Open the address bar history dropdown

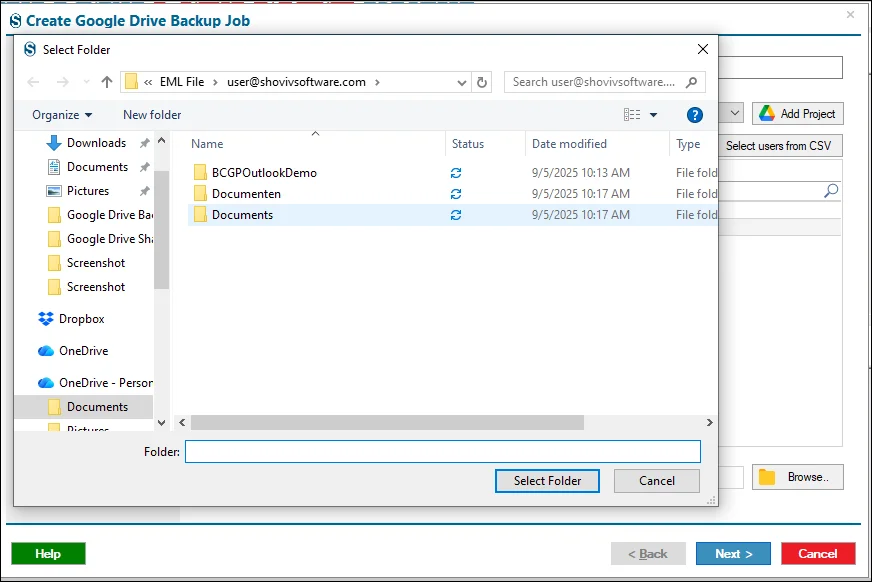coord(462,82)
